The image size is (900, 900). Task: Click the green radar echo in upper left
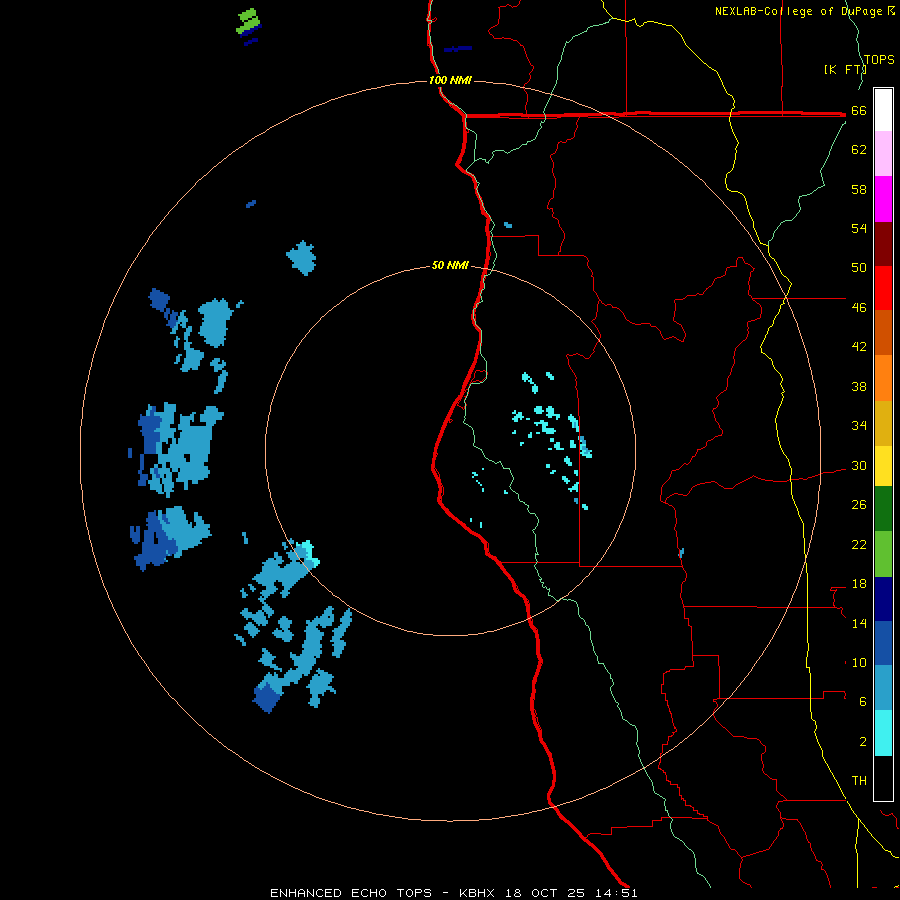(x=248, y=20)
